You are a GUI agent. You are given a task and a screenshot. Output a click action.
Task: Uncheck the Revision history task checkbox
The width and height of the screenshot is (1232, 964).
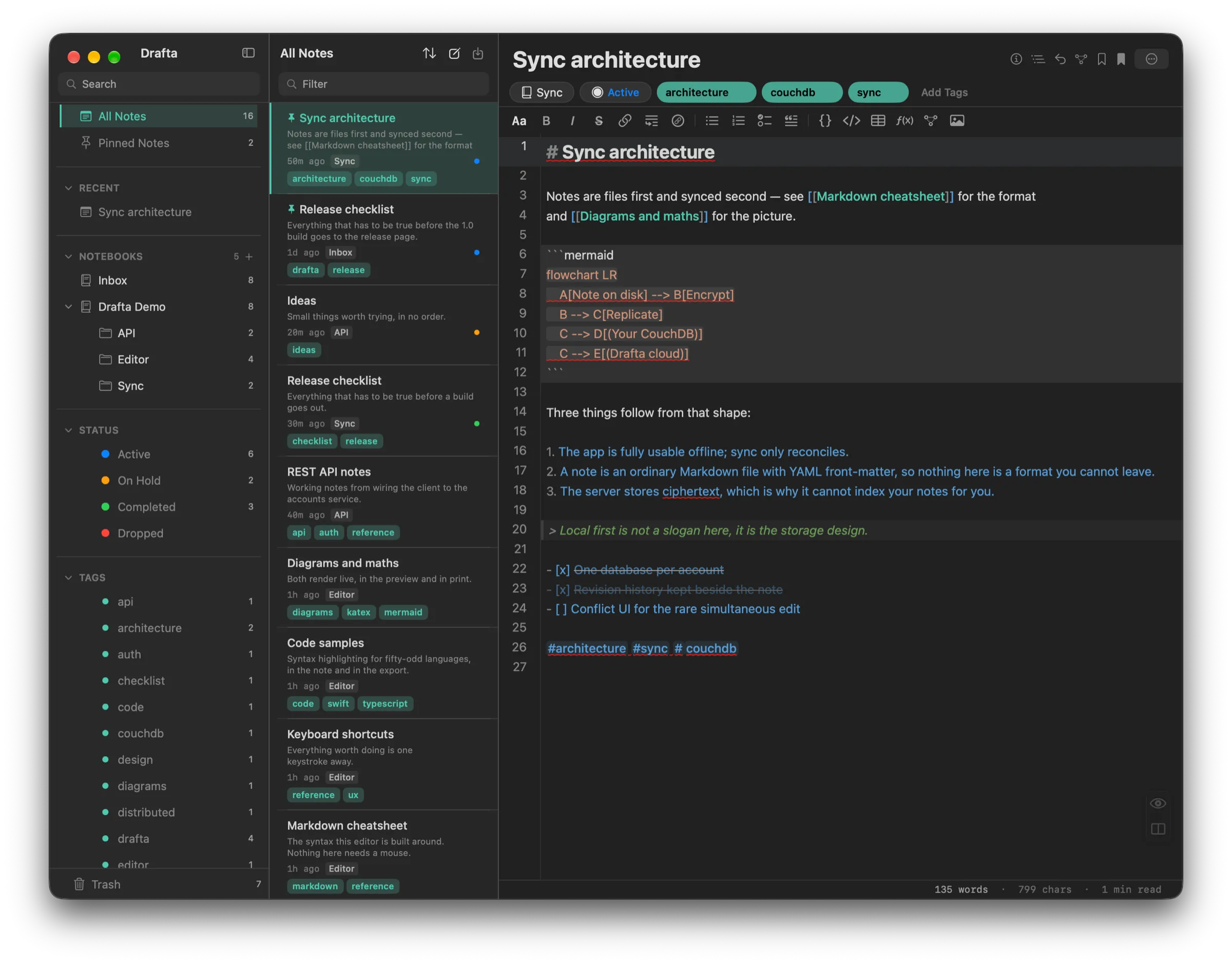[562, 590]
